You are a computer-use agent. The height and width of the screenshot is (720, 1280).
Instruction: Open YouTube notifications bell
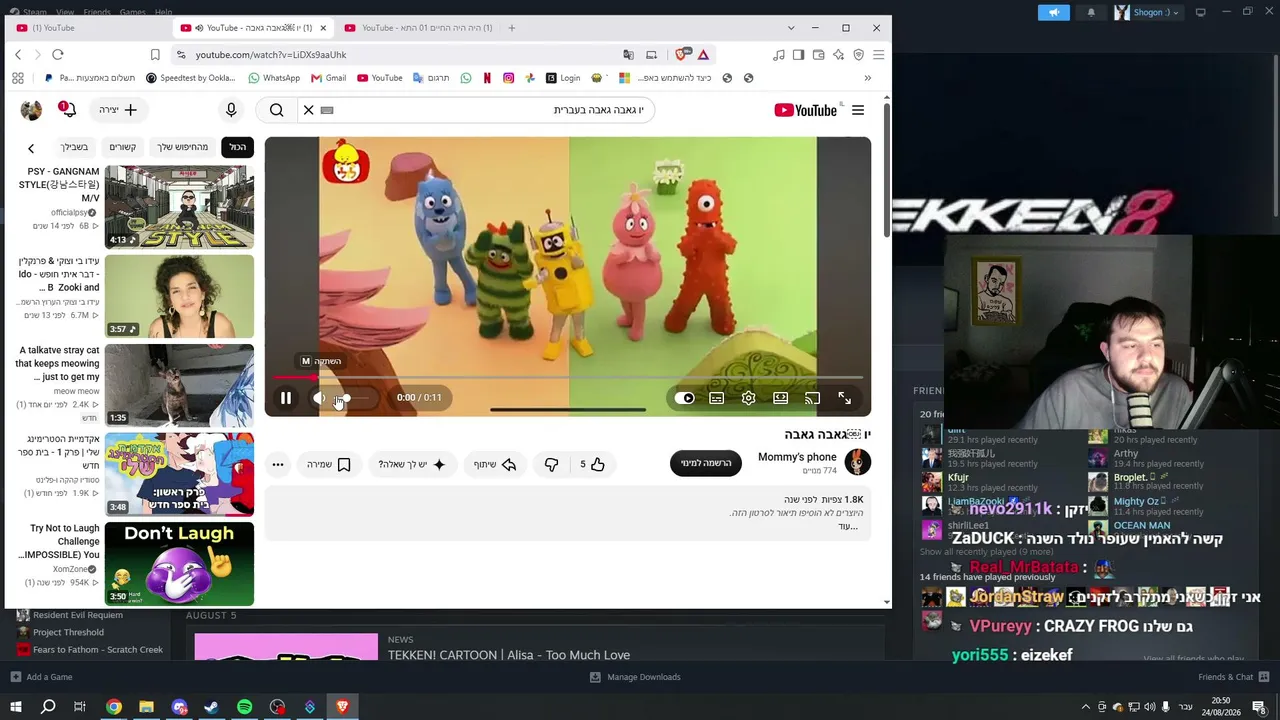coord(68,110)
